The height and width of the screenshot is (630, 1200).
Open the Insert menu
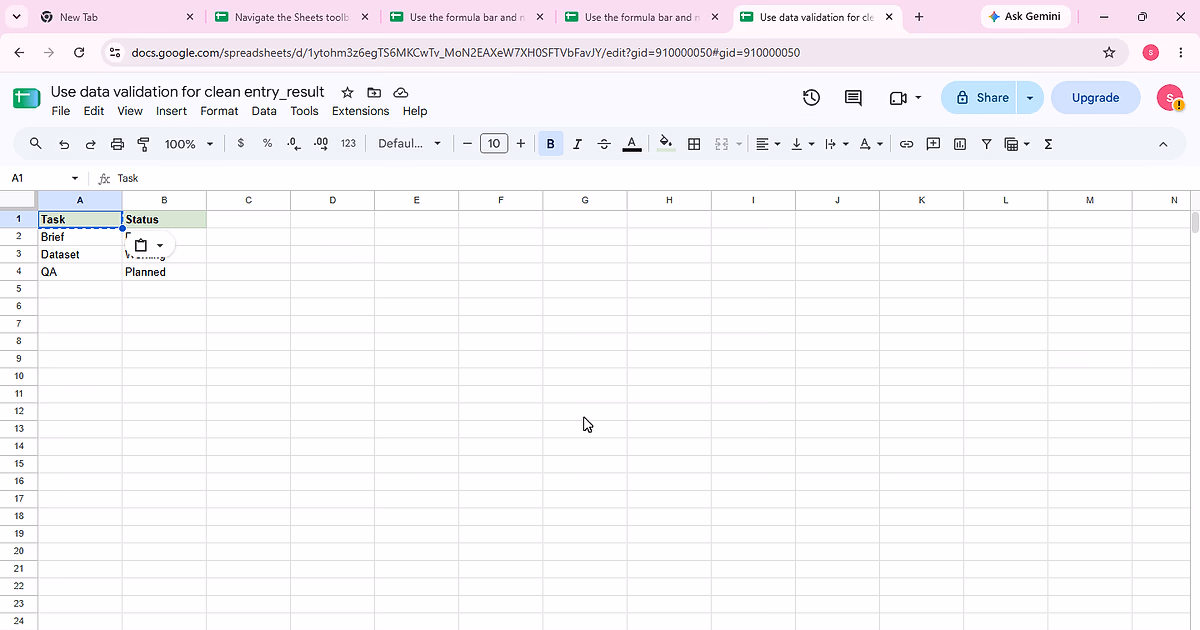click(x=172, y=111)
